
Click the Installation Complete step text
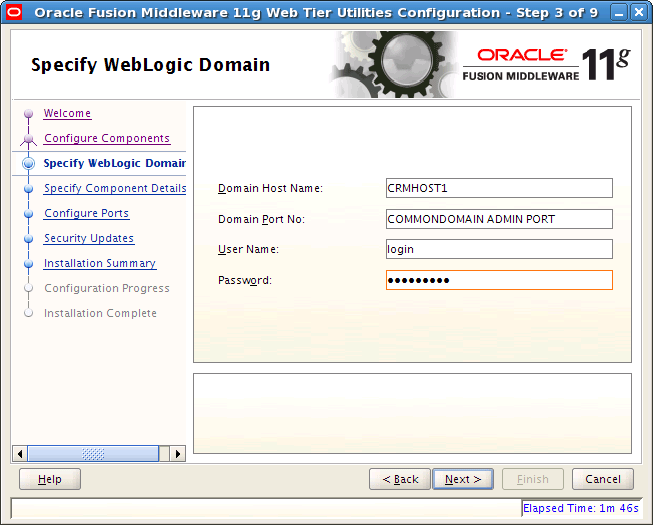100,313
